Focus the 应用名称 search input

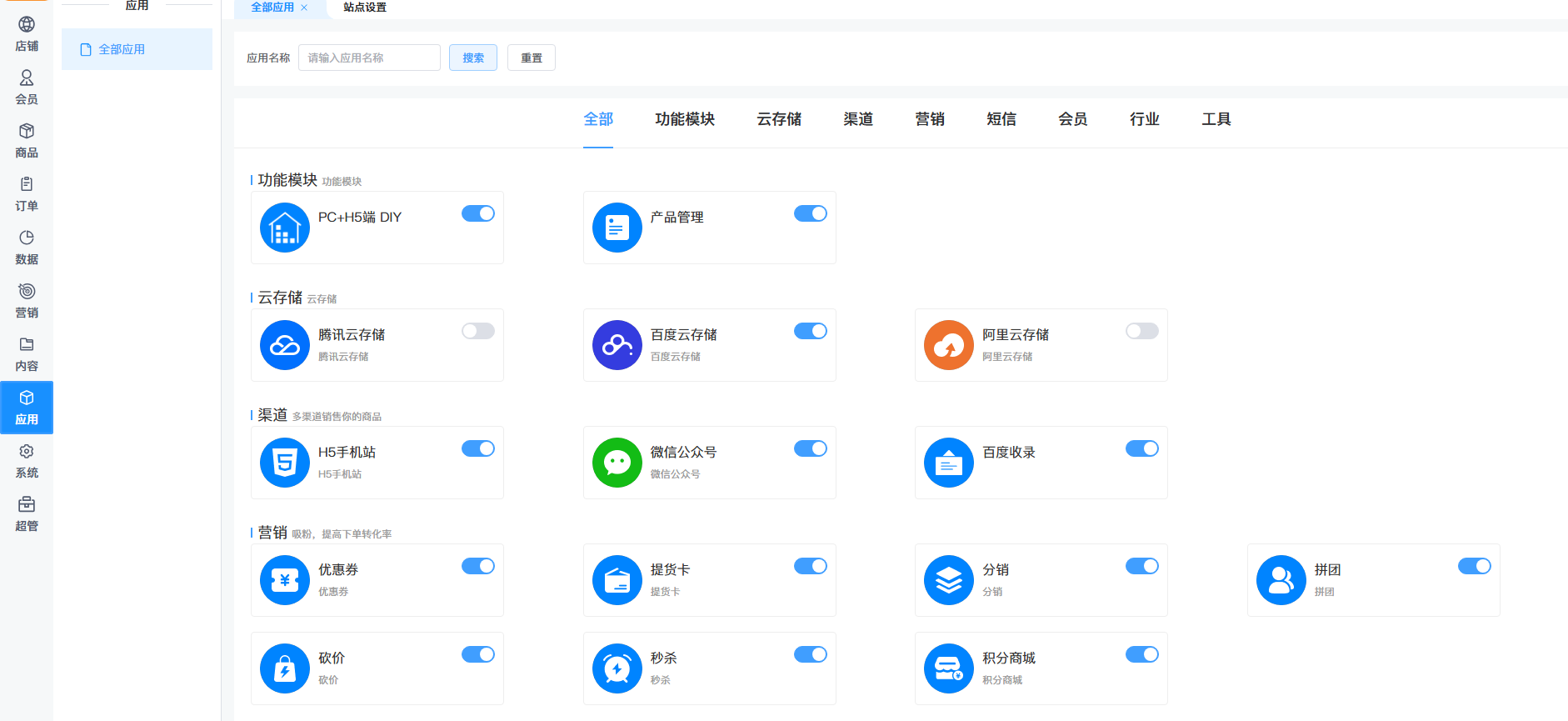point(369,58)
